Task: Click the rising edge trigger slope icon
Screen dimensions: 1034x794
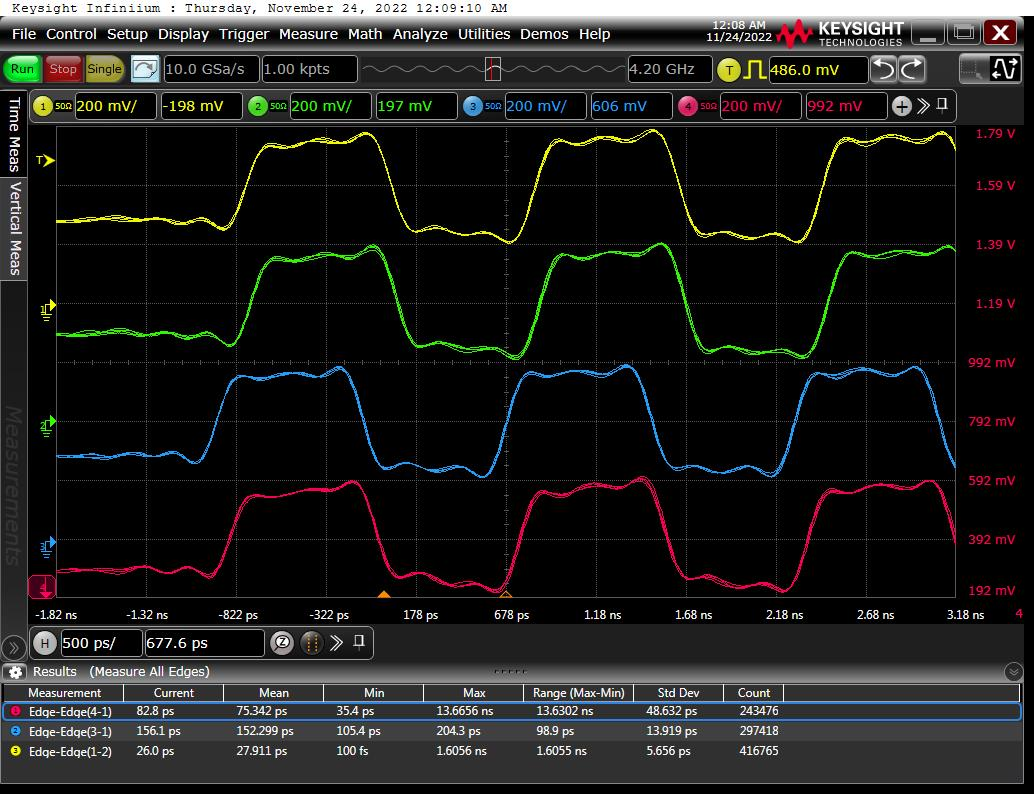Action: click(x=754, y=70)
